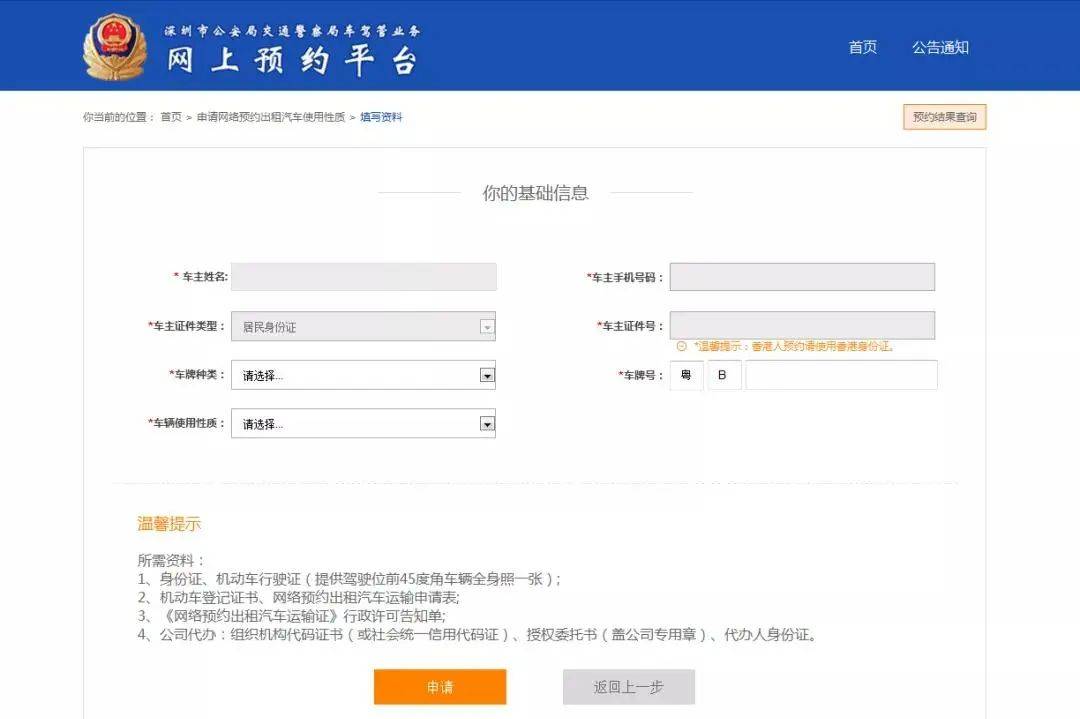Viewport: 1080px width, 719px height.
Task: Click the B plate letter box
Action: [724, 375]
